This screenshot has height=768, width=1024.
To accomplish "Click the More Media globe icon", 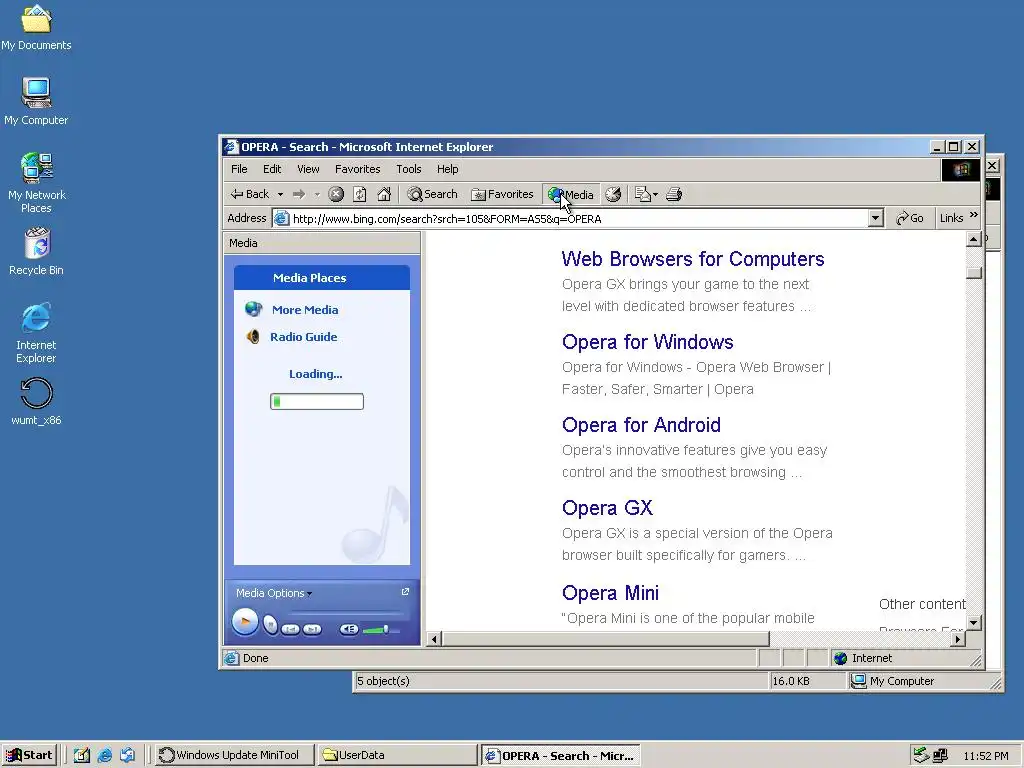I will 253,309.
